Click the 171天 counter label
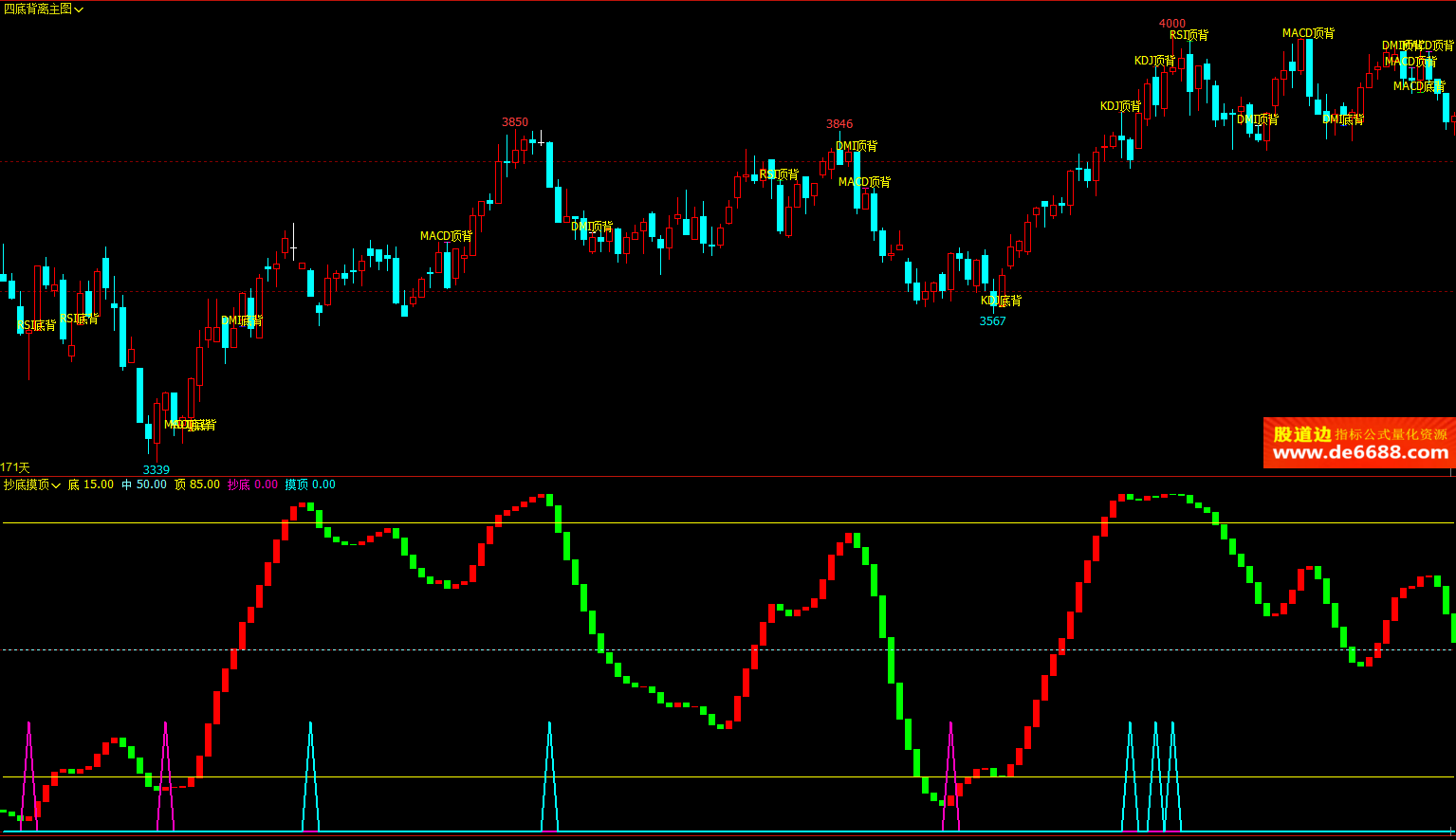Screen dimensions: 1456x840 point(16,467)
